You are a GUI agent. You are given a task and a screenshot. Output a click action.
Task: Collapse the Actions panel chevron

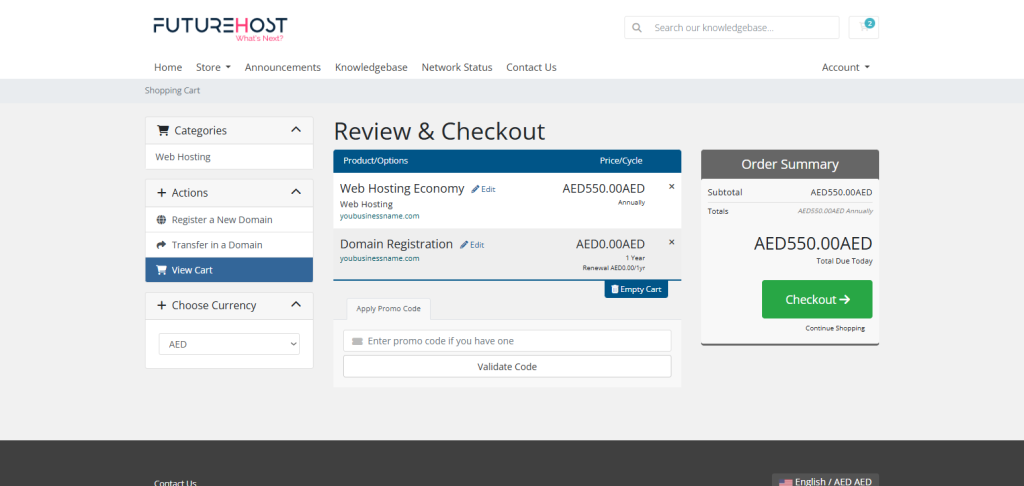pyautogui.click(x=296, y=192)
